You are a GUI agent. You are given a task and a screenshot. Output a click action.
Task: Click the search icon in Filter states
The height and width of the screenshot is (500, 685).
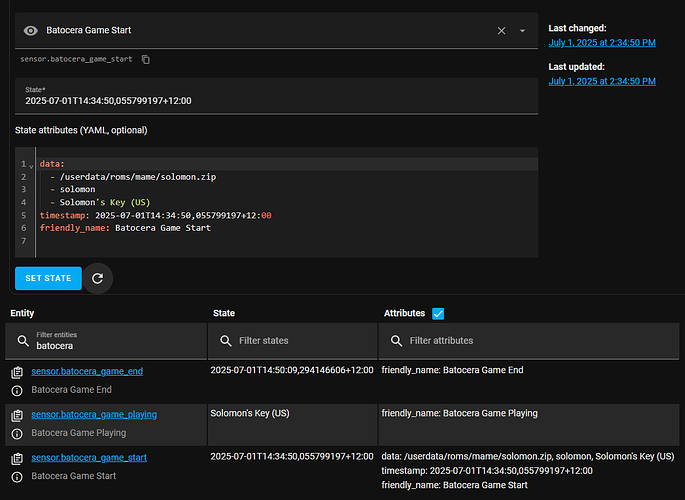click(226, 341)
